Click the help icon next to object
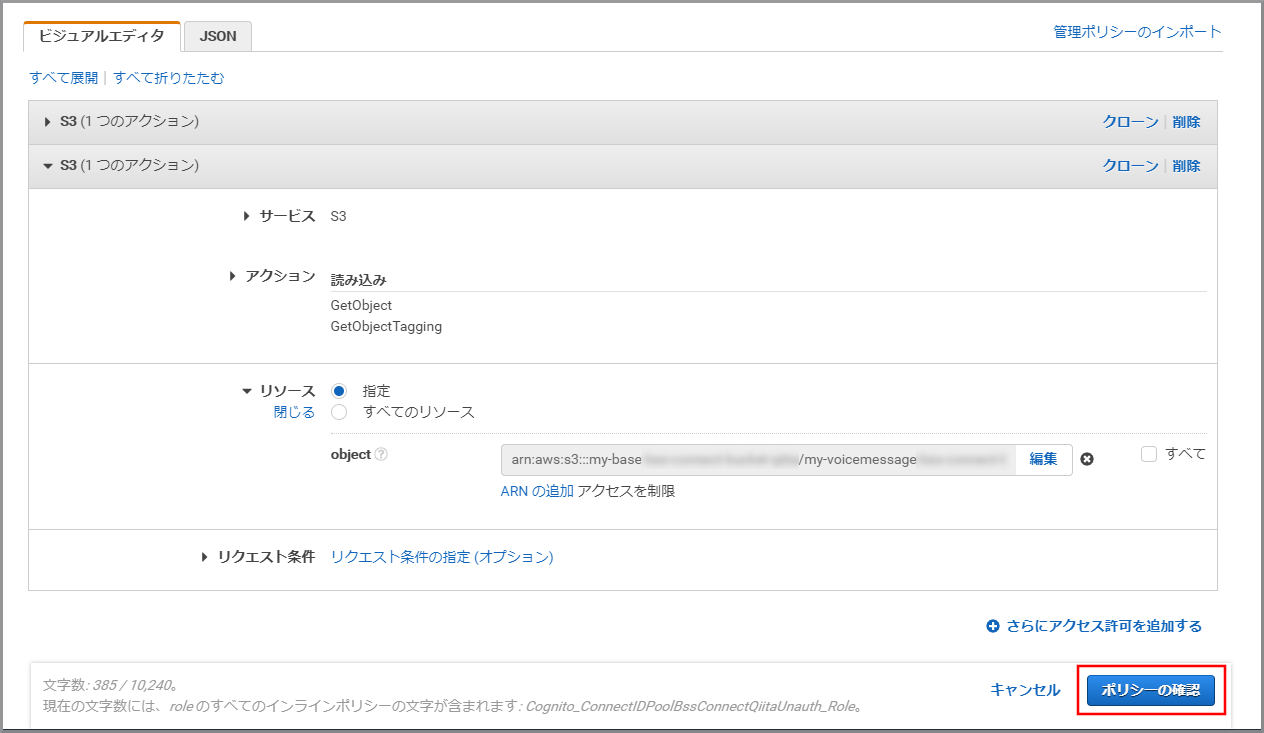Image resolution: width=1264 pixels, height=733 pixels. coord(381,454)
